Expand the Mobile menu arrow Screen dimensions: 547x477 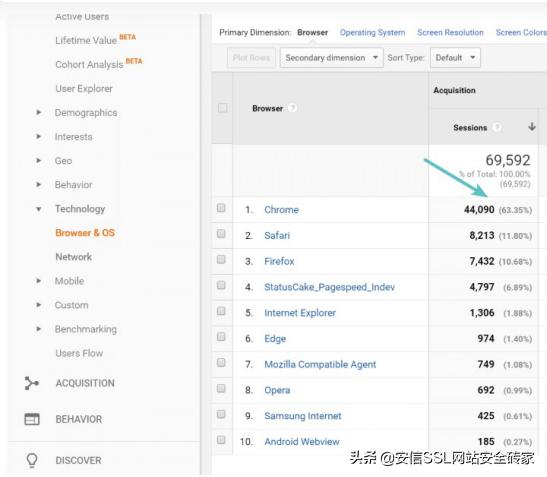pyautogui.click(x=39, y=281)
